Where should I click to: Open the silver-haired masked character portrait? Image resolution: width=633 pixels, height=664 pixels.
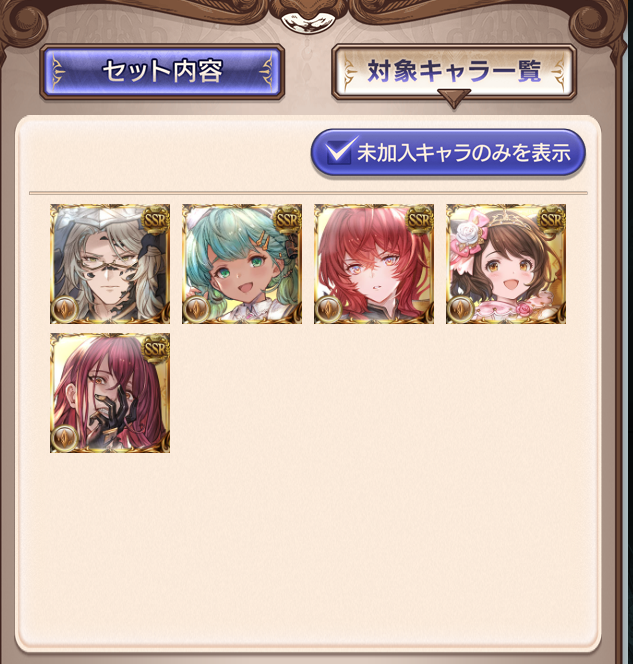tap(110, 264)
